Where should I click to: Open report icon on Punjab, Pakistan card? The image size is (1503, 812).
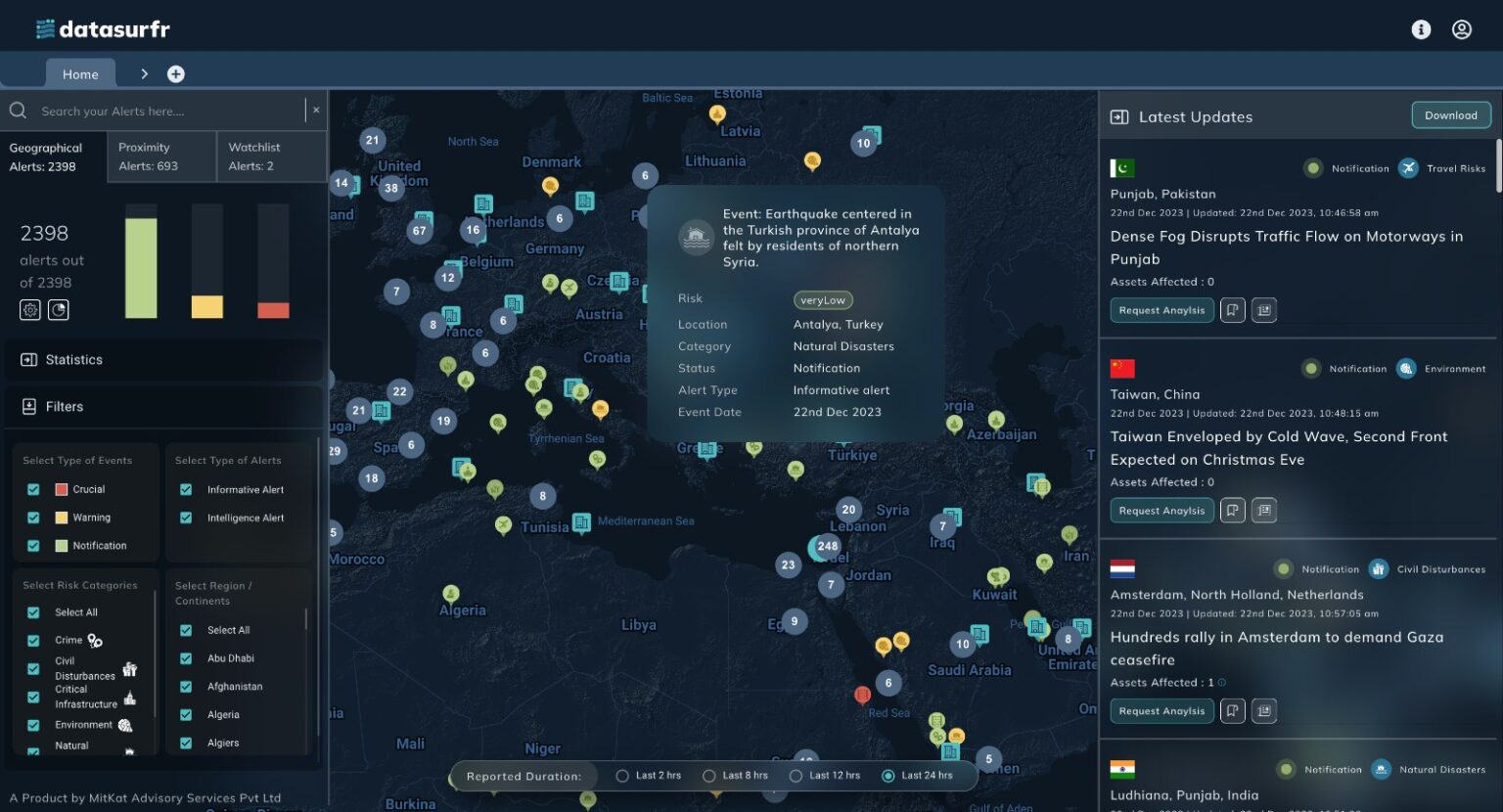pos(1264,310)
